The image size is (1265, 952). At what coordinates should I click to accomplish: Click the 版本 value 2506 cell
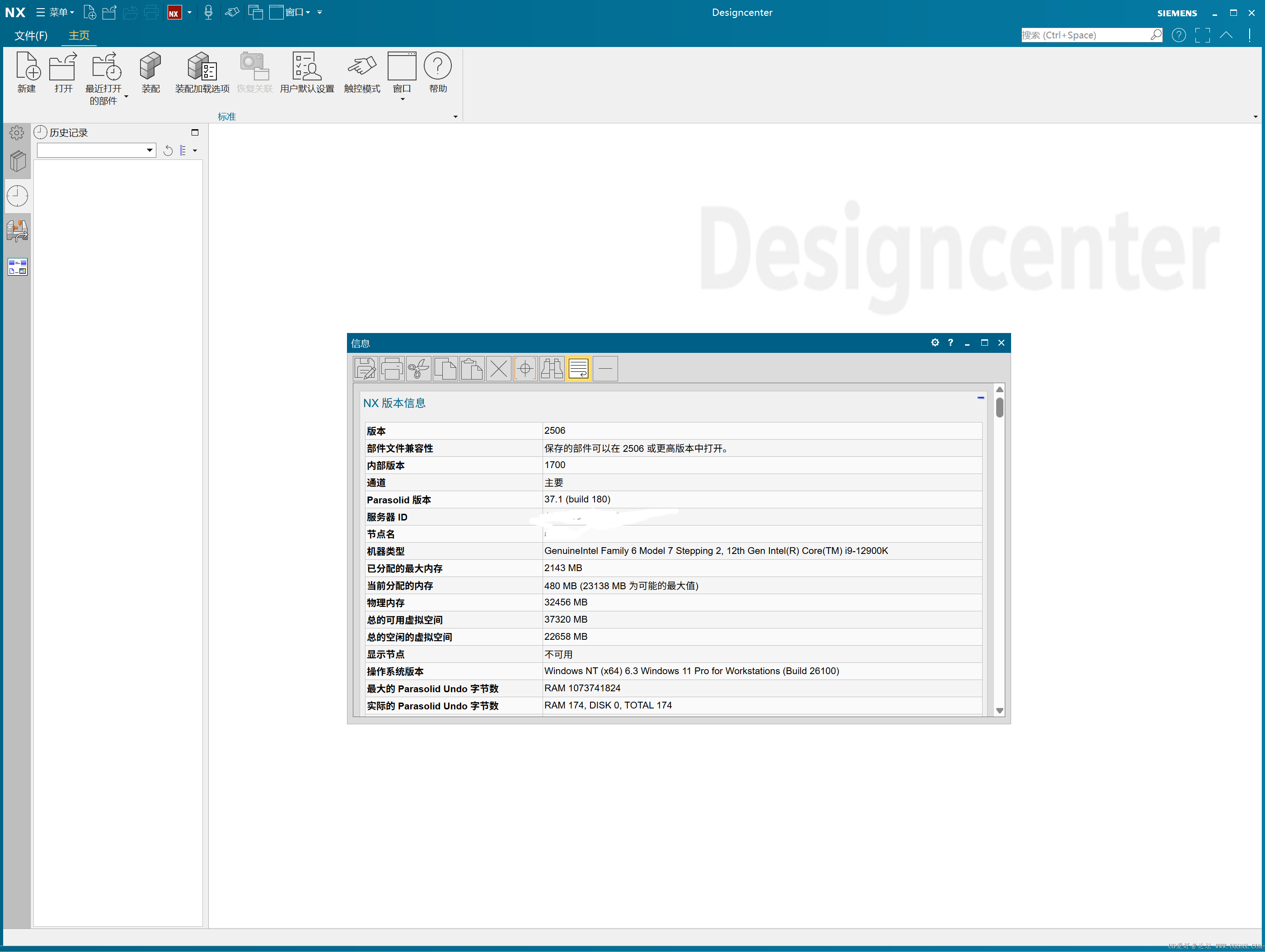coord(762,431)
